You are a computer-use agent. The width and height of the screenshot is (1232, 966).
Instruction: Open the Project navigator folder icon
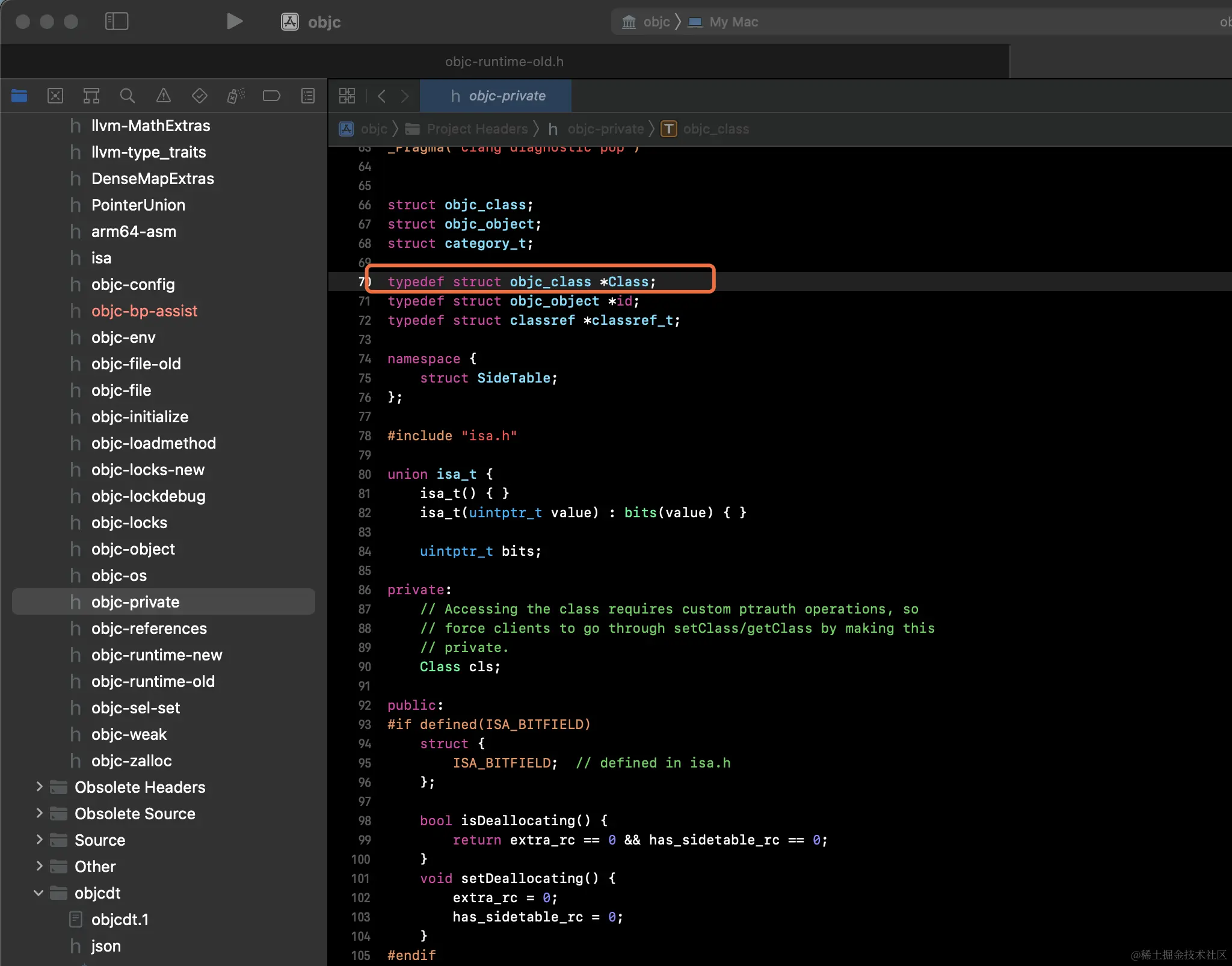coord(19,96)
